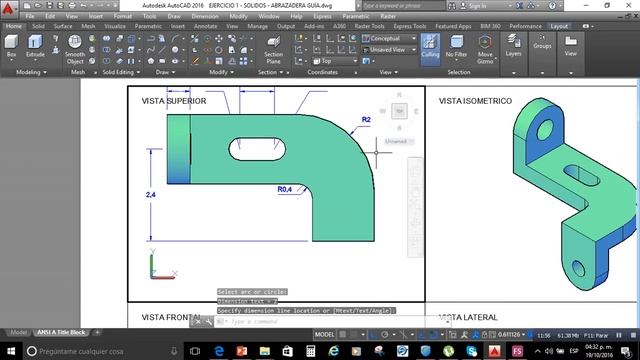Switch to the Layout ribbon tab
Image resolution: width=640 pixels, height=360 pixels.
[x=559, y=26]
